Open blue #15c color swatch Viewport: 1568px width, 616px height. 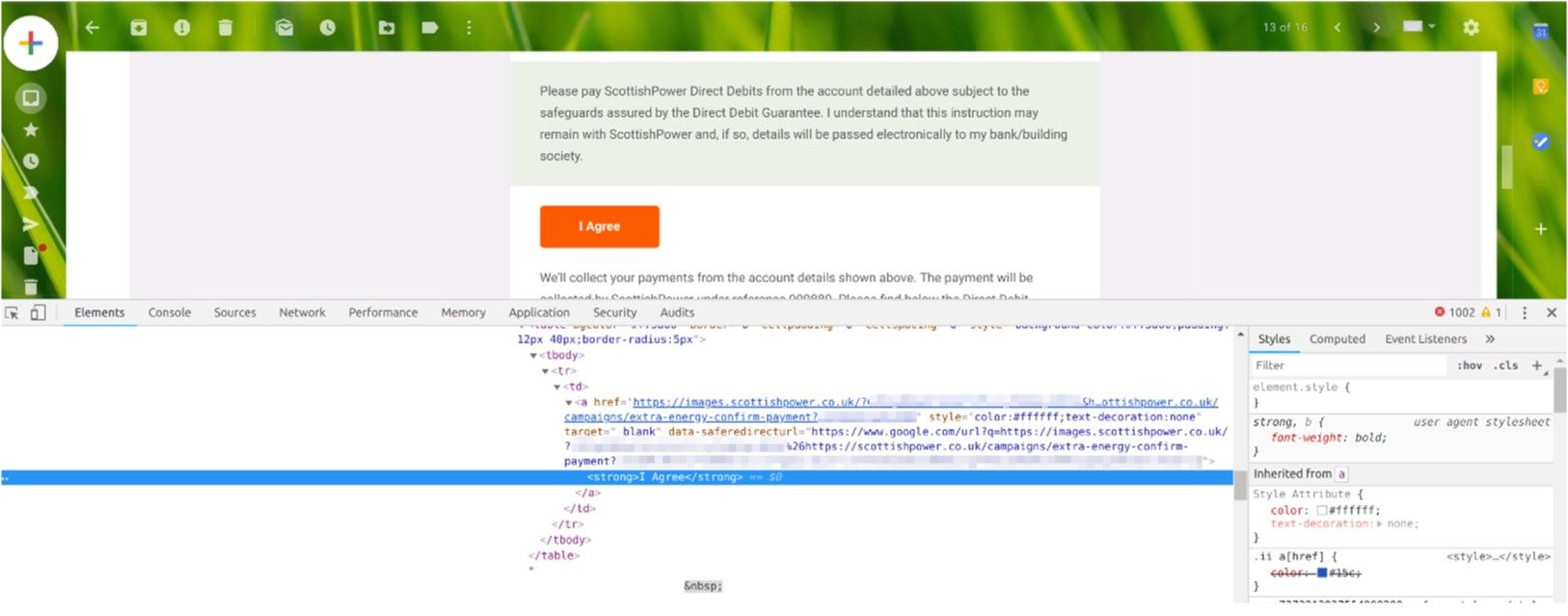1322,573
